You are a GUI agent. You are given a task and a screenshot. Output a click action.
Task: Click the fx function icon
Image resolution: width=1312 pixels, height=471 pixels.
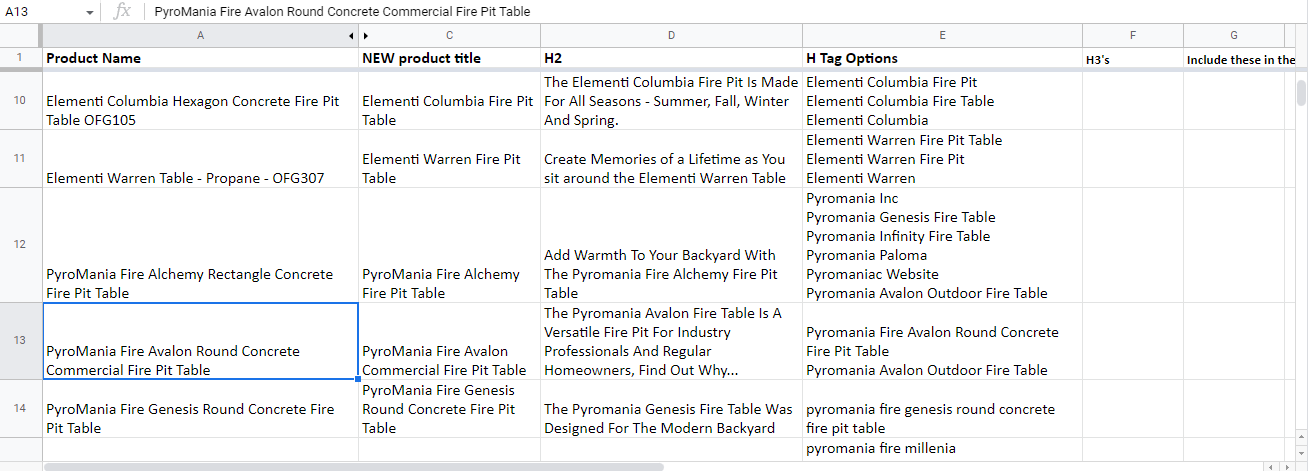(x=122, y=11)
